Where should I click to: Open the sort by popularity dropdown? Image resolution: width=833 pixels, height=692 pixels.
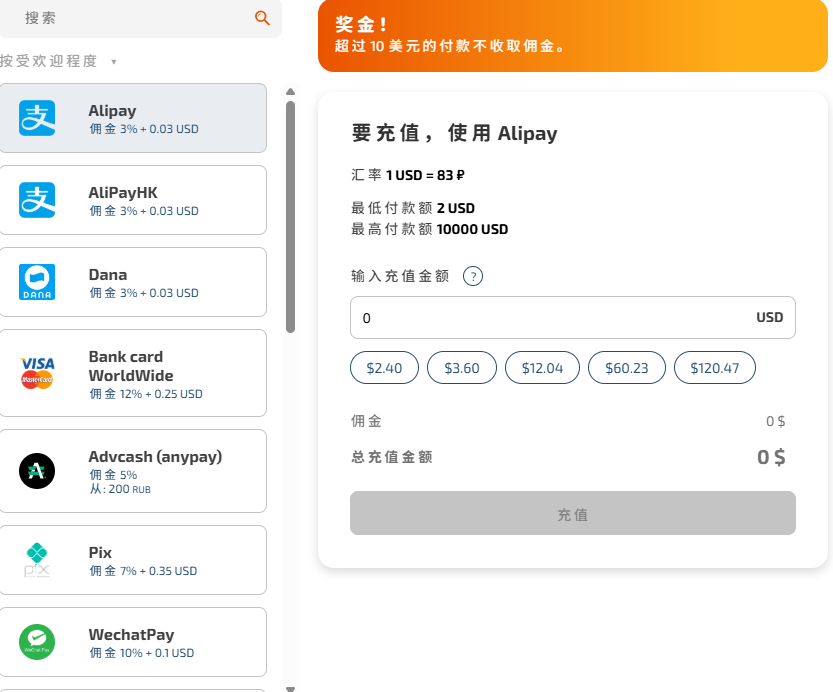pos(58,61)
